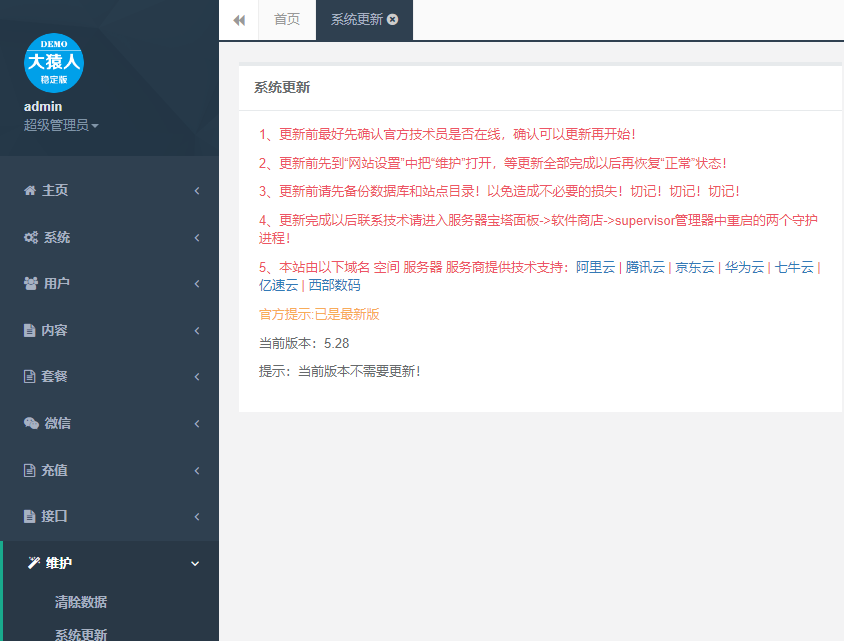Open the 清除数据 submenu item
The width and height of the screenshot is (844, 641).
click(x=81, y=602)
